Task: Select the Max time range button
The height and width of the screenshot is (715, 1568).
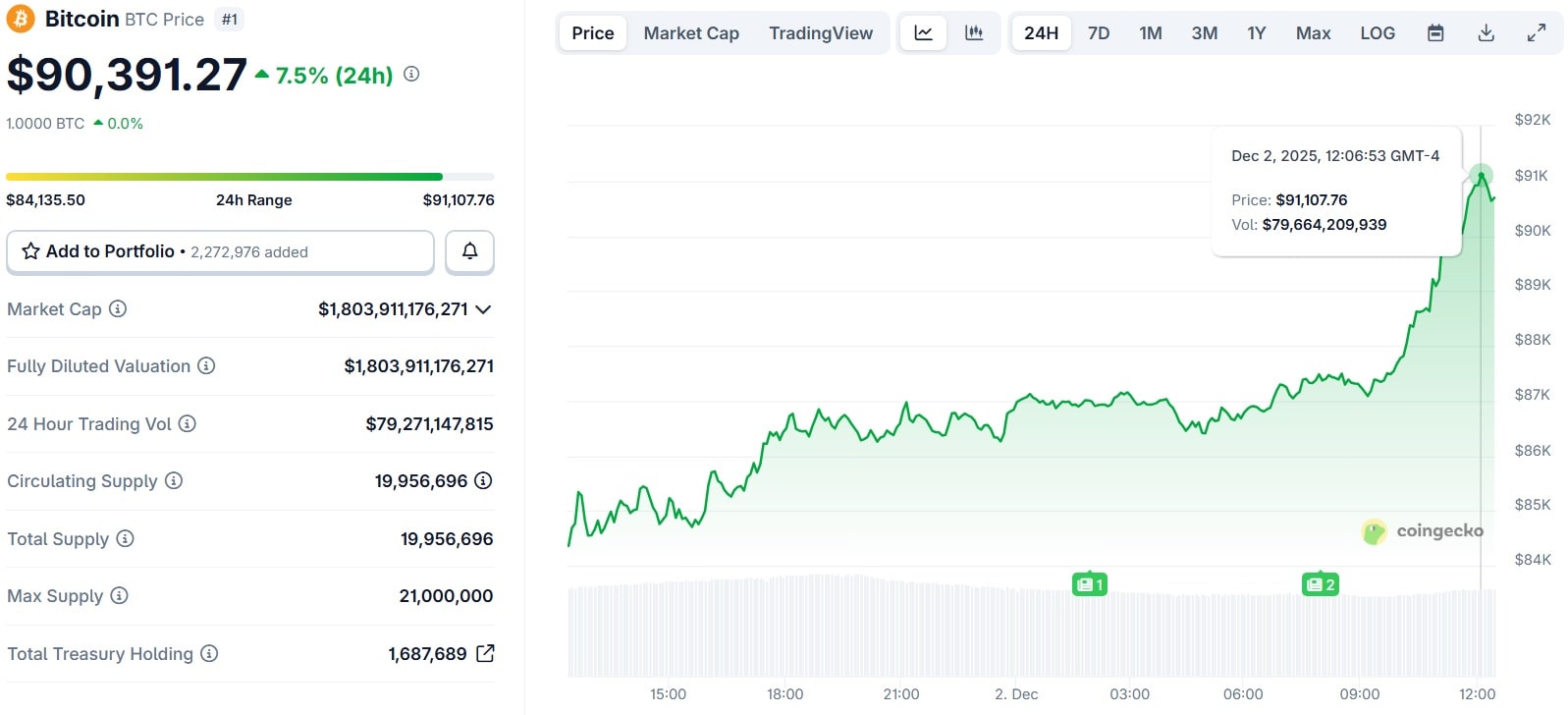Action: click(x=1313, y=33)
